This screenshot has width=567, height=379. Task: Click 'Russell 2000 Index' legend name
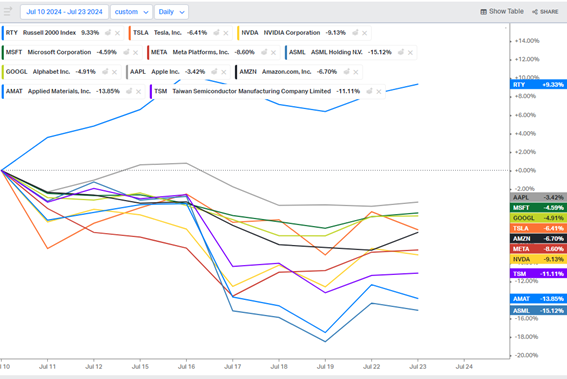click(x=49, y=33)
